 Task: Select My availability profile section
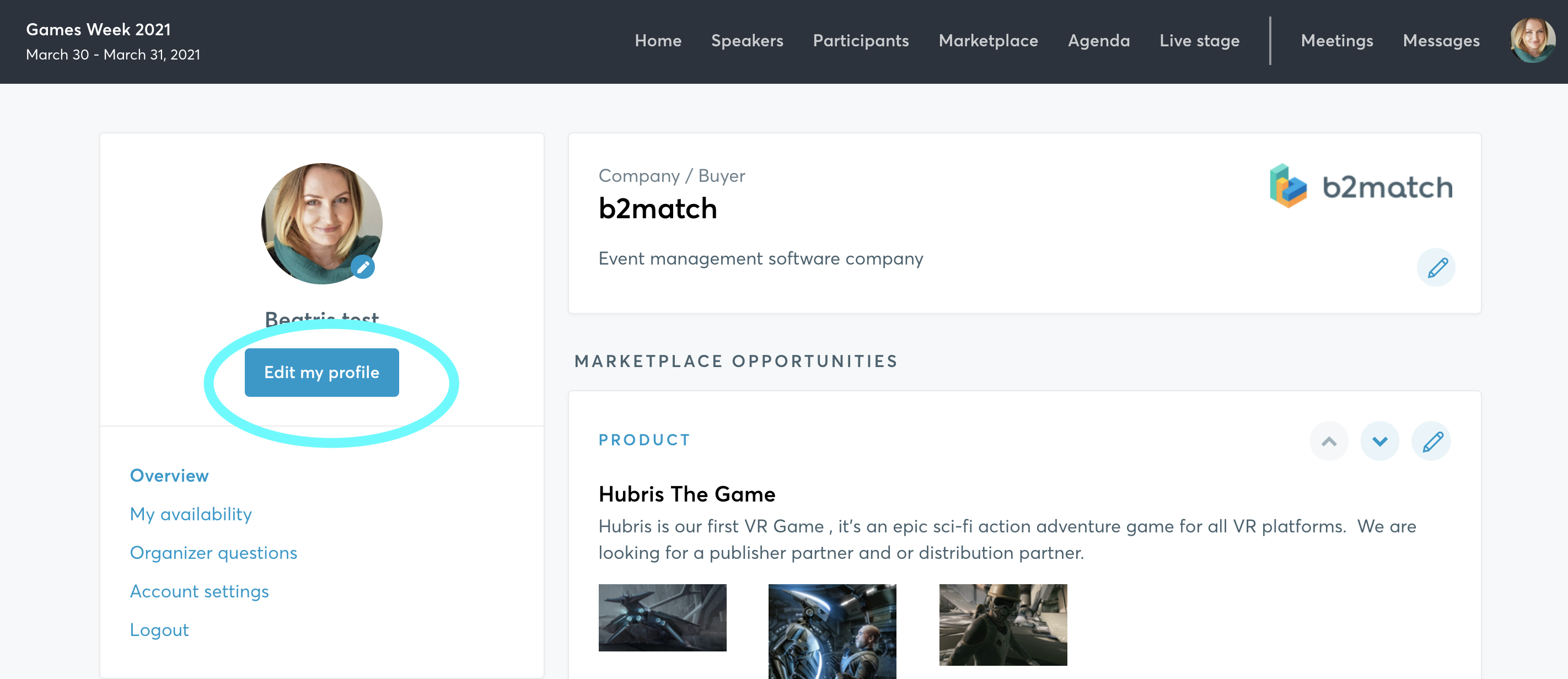(191, 514)
